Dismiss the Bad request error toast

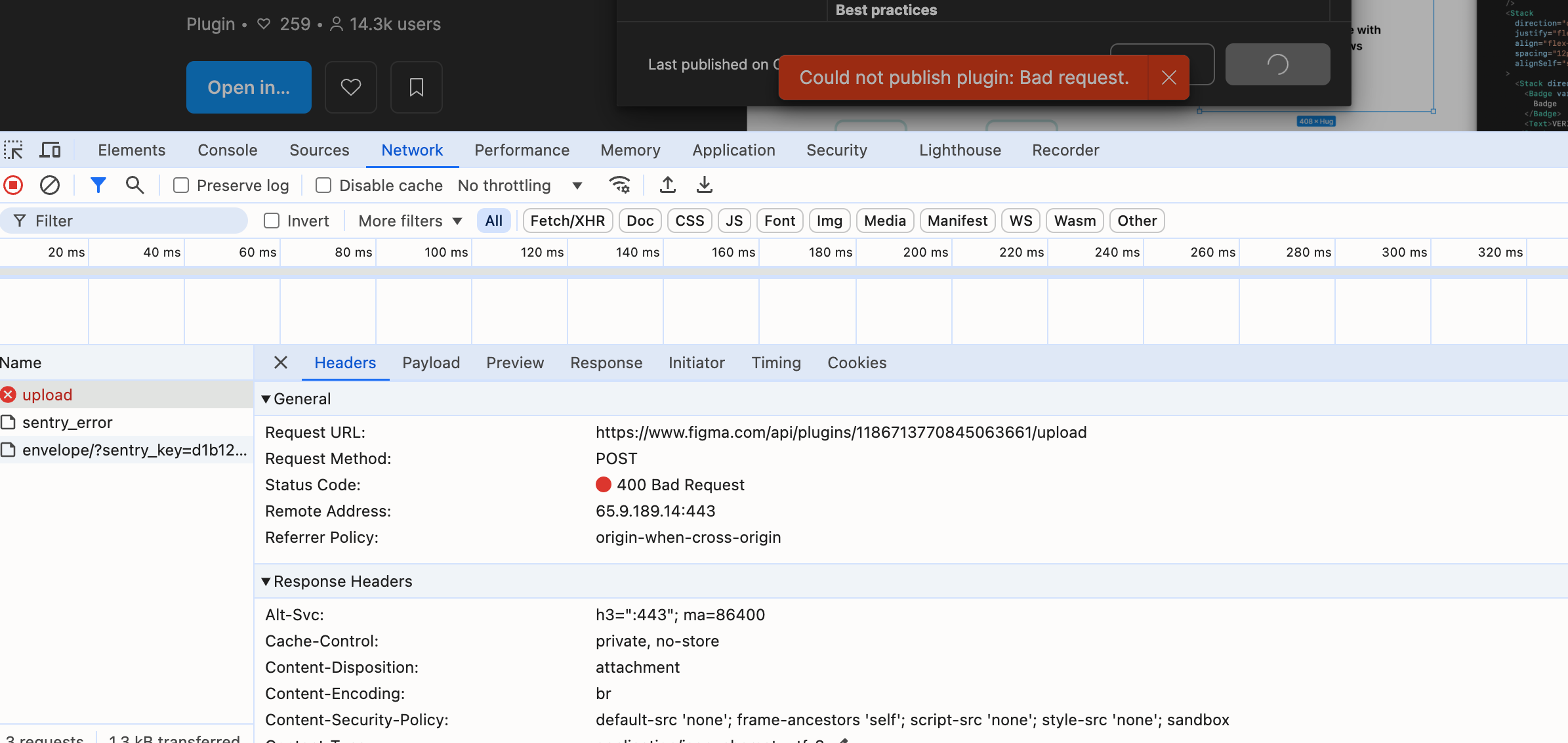[1168, 77]
